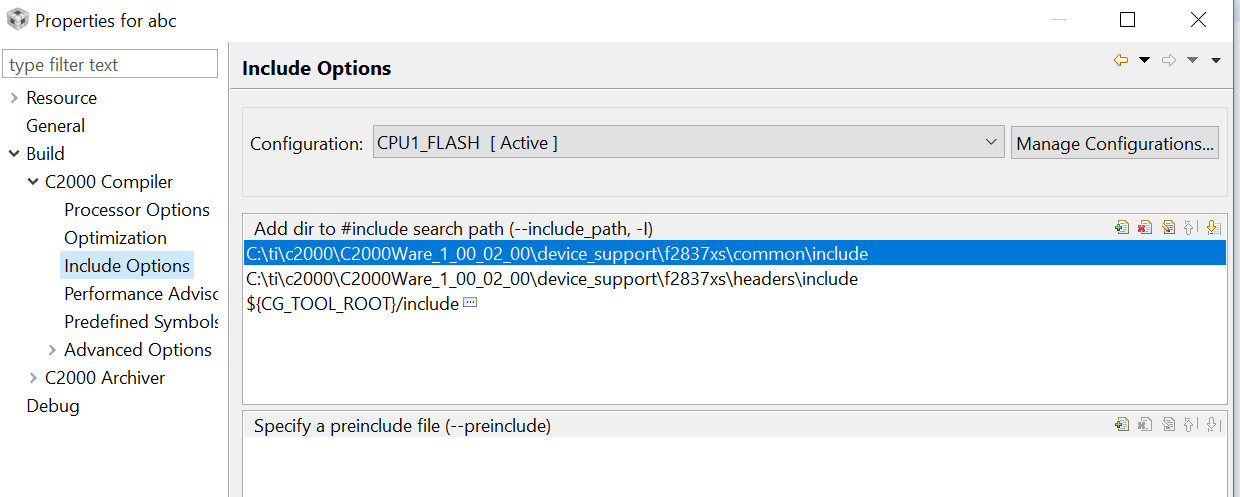Go back to previous properties page
The height and width of the screenshot is (497, 1240).
tap(1121, 61)
